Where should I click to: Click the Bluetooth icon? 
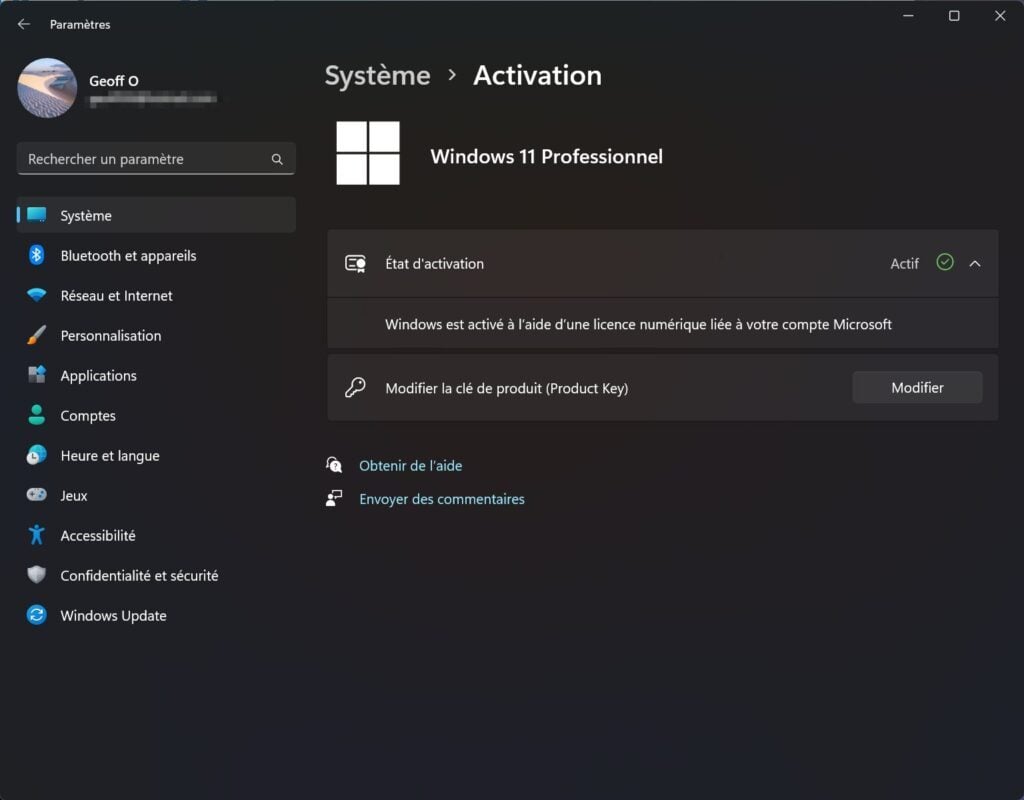(x=37, y=255)
